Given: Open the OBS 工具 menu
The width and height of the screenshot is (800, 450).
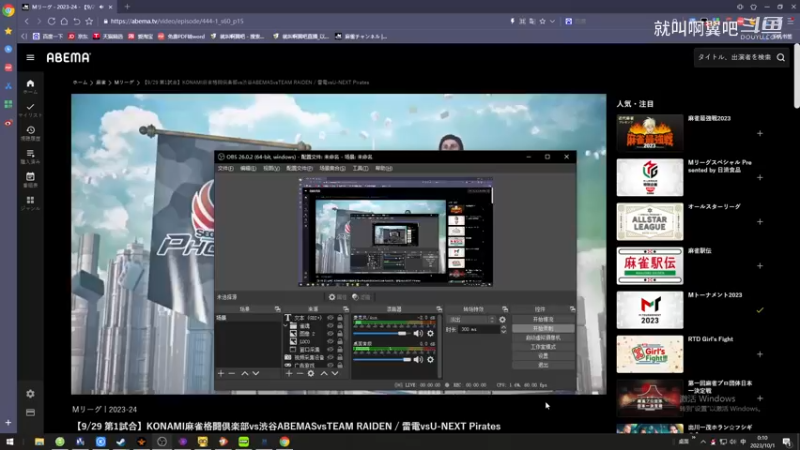Looking at the screenshot, I should [360, 168].
